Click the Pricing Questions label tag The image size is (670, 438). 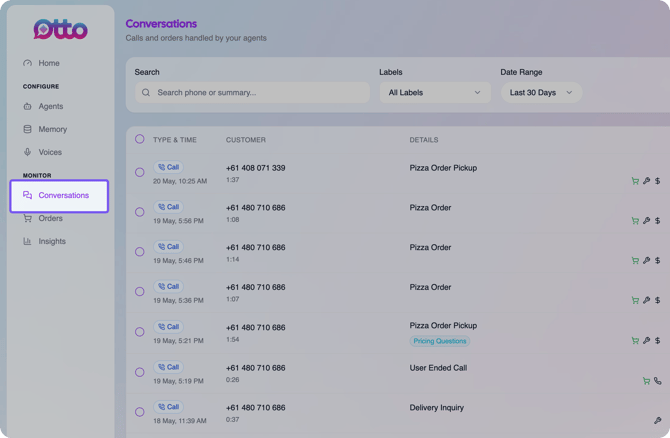coord(440,341)
